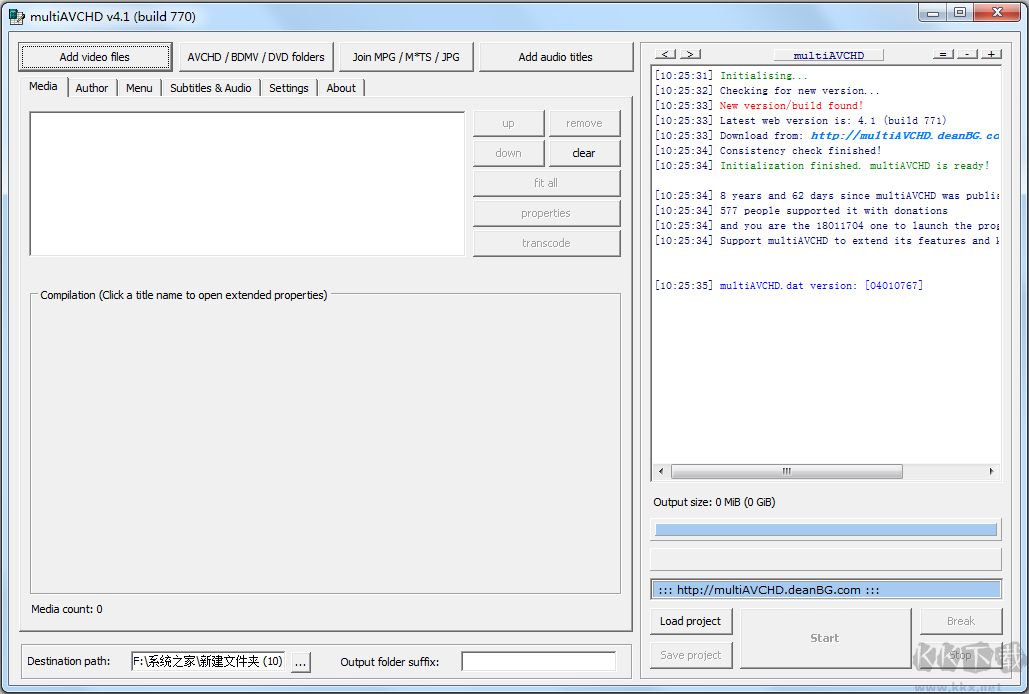Click the up button
This screenshot has width=1029, height=694.
tap(509, 123)
